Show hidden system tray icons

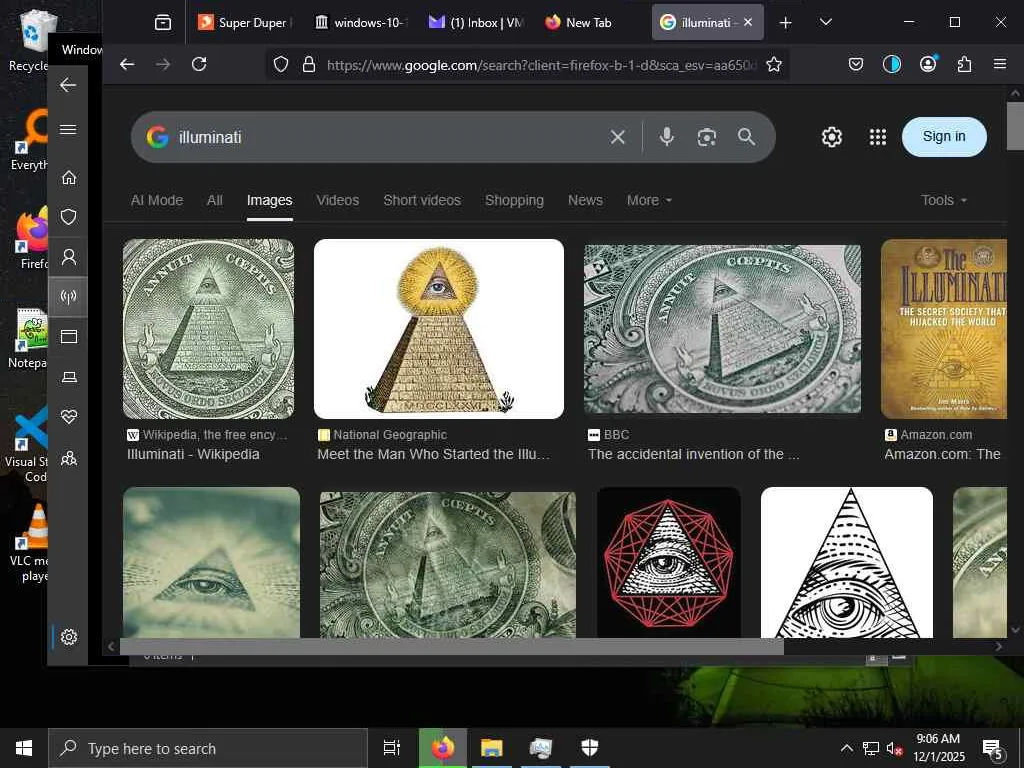click(x=846, y=748)
